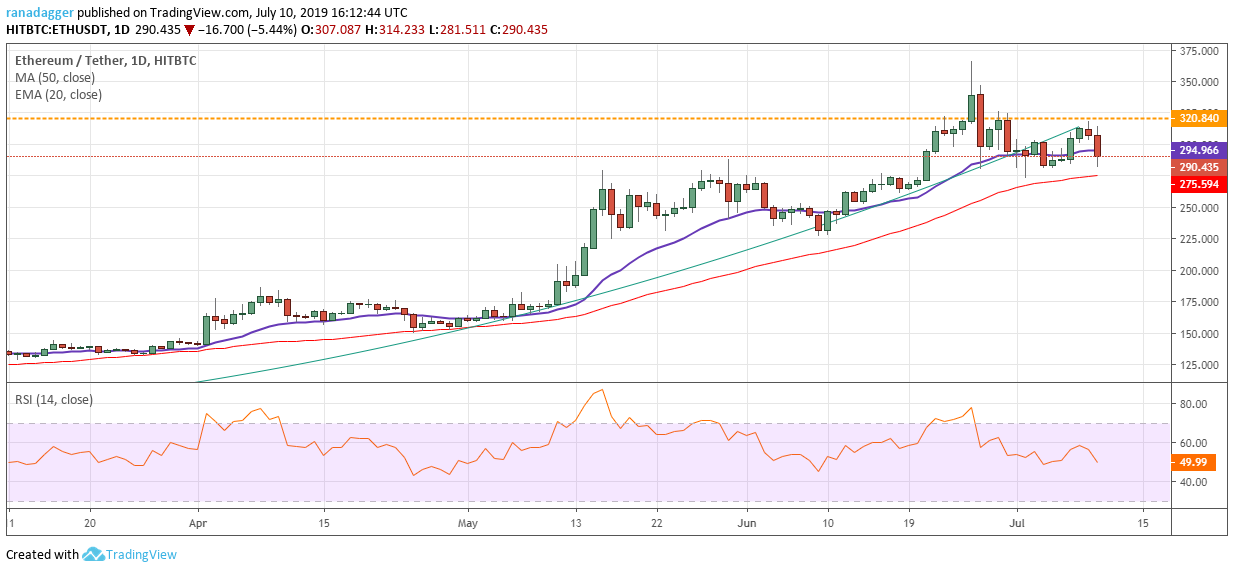Click the 350.000 price axis label
Image resolution: width=1234 pixels, height=572 pixels.
click(1199, 82)
